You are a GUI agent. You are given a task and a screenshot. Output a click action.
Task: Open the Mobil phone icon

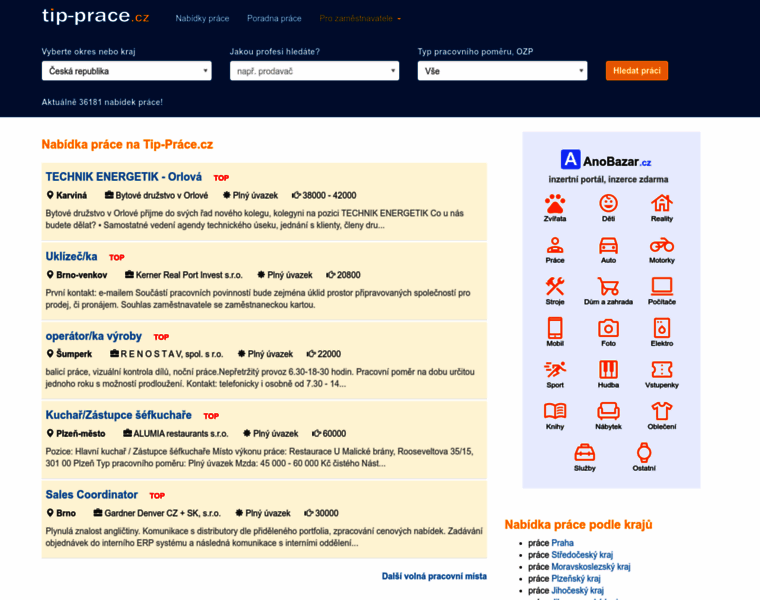click(555, 328)
